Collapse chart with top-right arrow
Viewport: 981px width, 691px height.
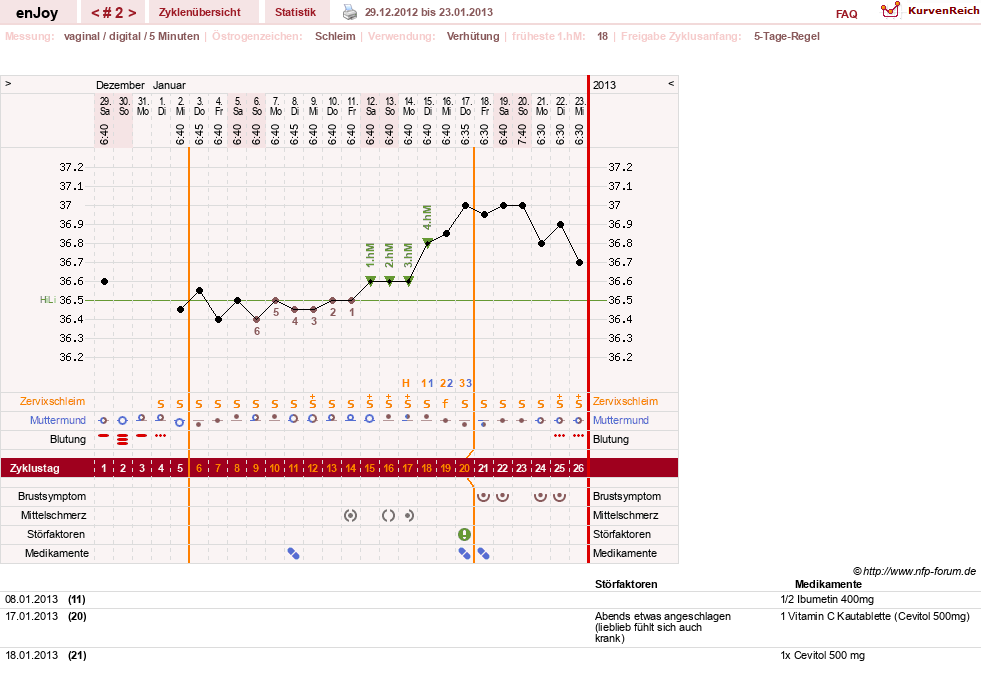coord(671,83)
